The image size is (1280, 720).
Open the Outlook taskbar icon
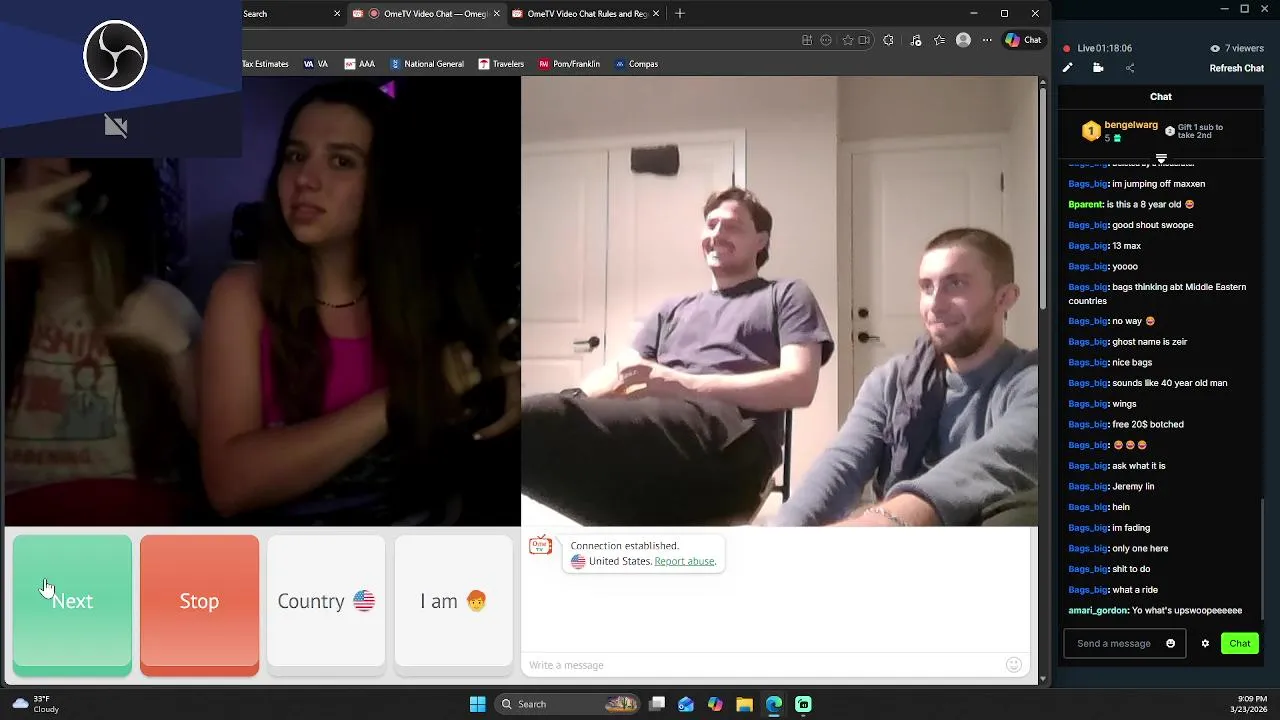686,704
